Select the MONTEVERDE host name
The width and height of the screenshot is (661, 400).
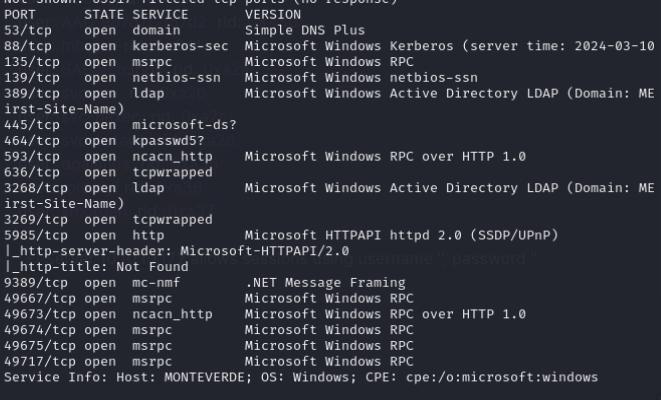point(204,377)
